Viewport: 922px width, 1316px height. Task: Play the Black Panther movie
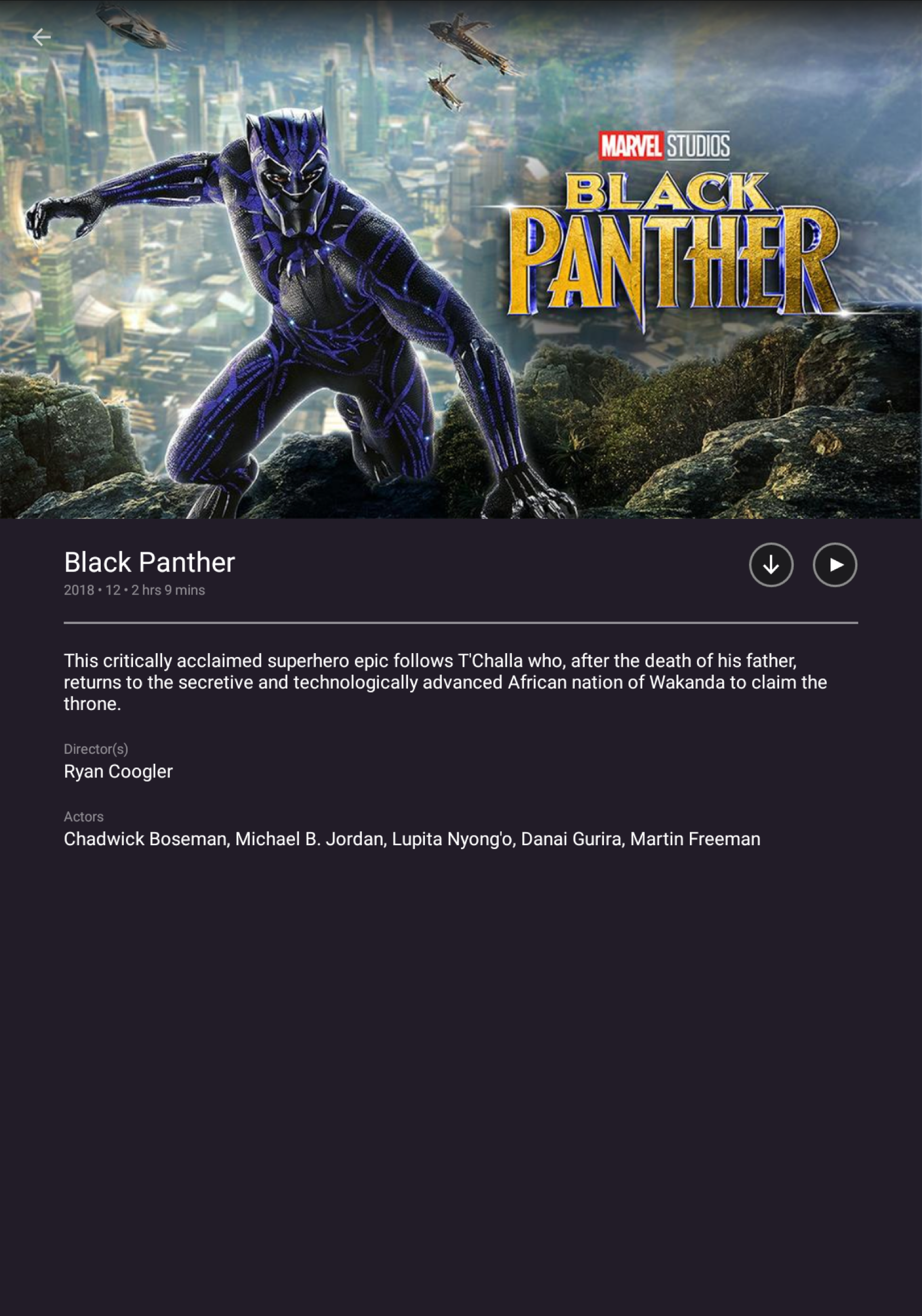coord(835,564)
